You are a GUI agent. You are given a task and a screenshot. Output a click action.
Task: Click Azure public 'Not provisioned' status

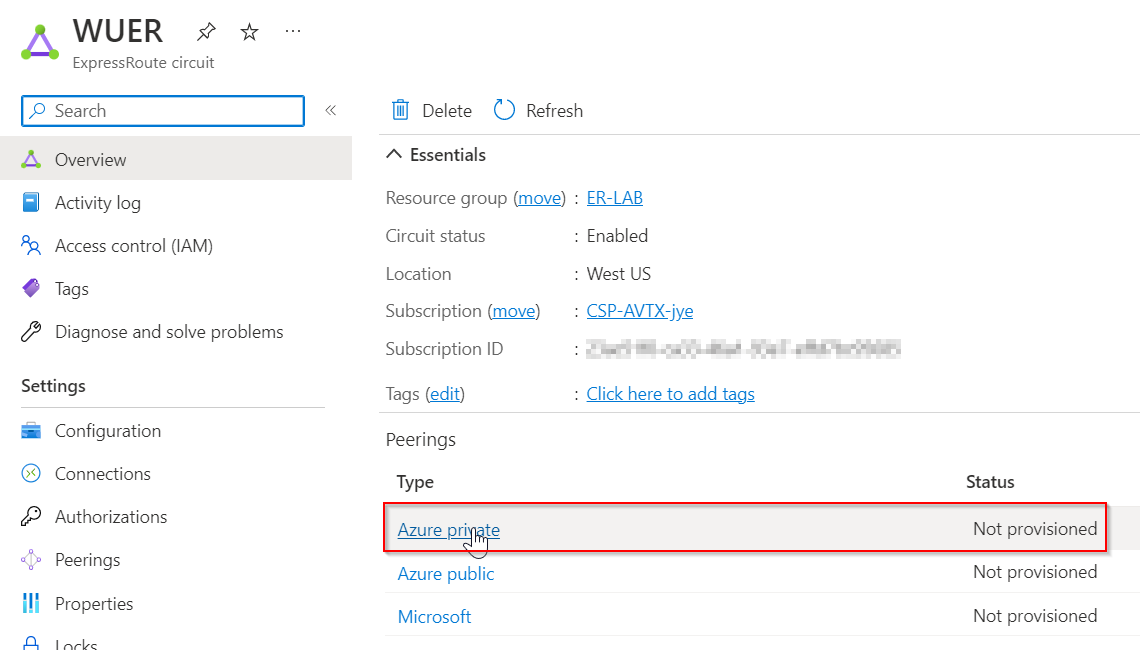coord(1035,572)
